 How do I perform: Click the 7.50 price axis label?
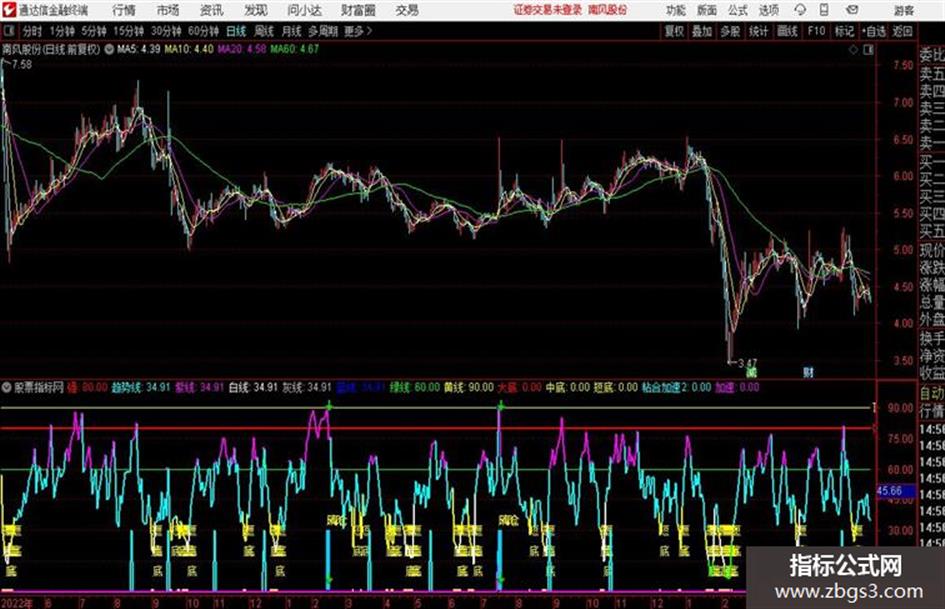coord(903,65)
